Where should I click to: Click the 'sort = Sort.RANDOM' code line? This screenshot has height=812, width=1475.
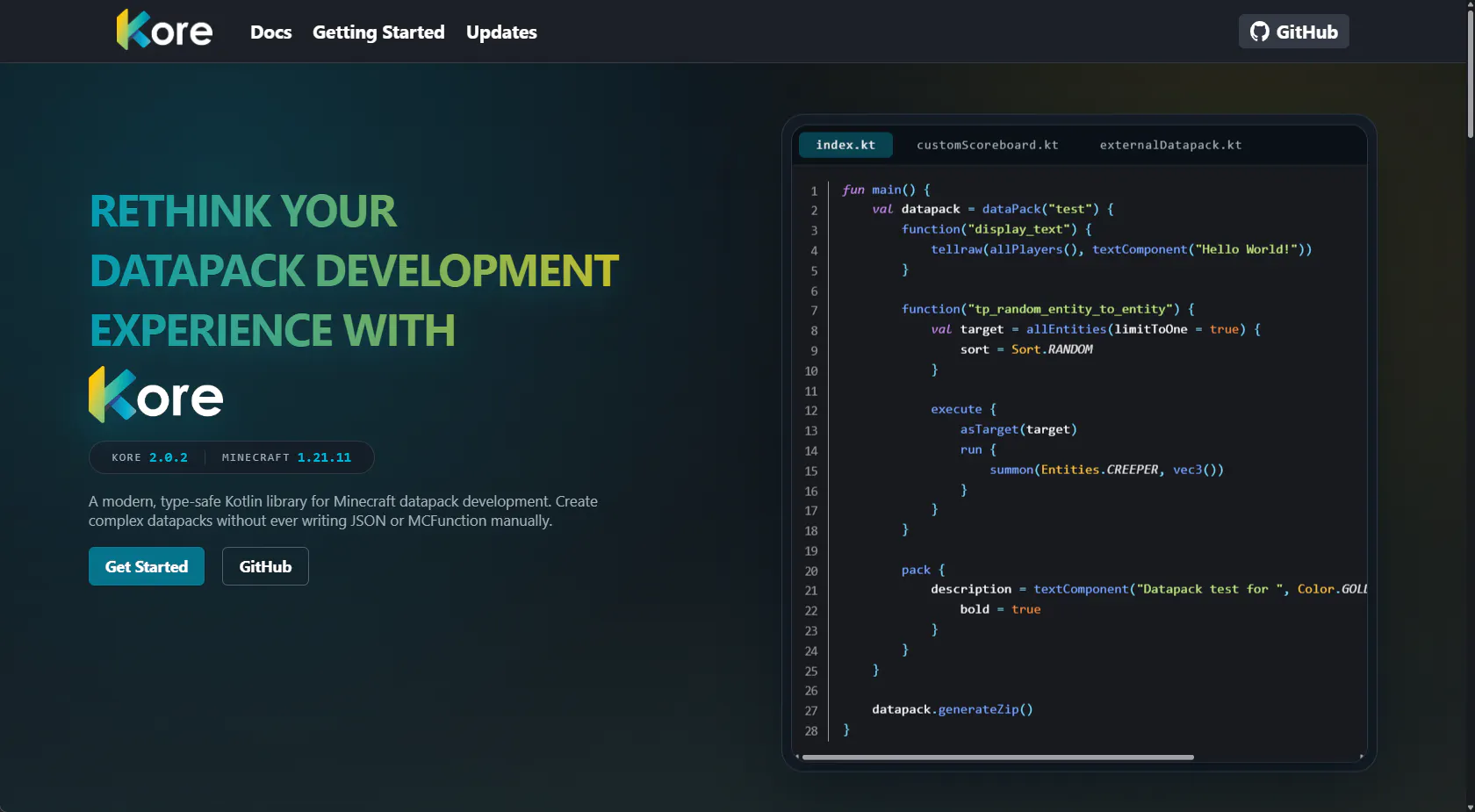click(1026, 349)
